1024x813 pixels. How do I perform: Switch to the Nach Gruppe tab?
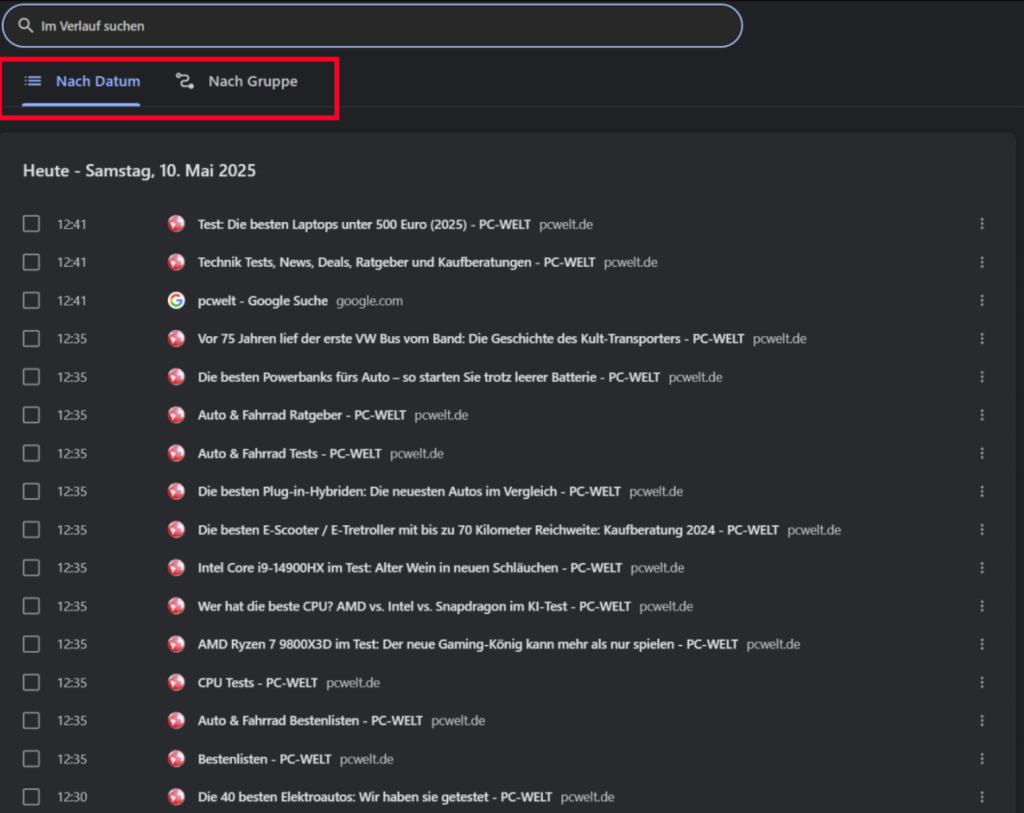coord(252,81)
